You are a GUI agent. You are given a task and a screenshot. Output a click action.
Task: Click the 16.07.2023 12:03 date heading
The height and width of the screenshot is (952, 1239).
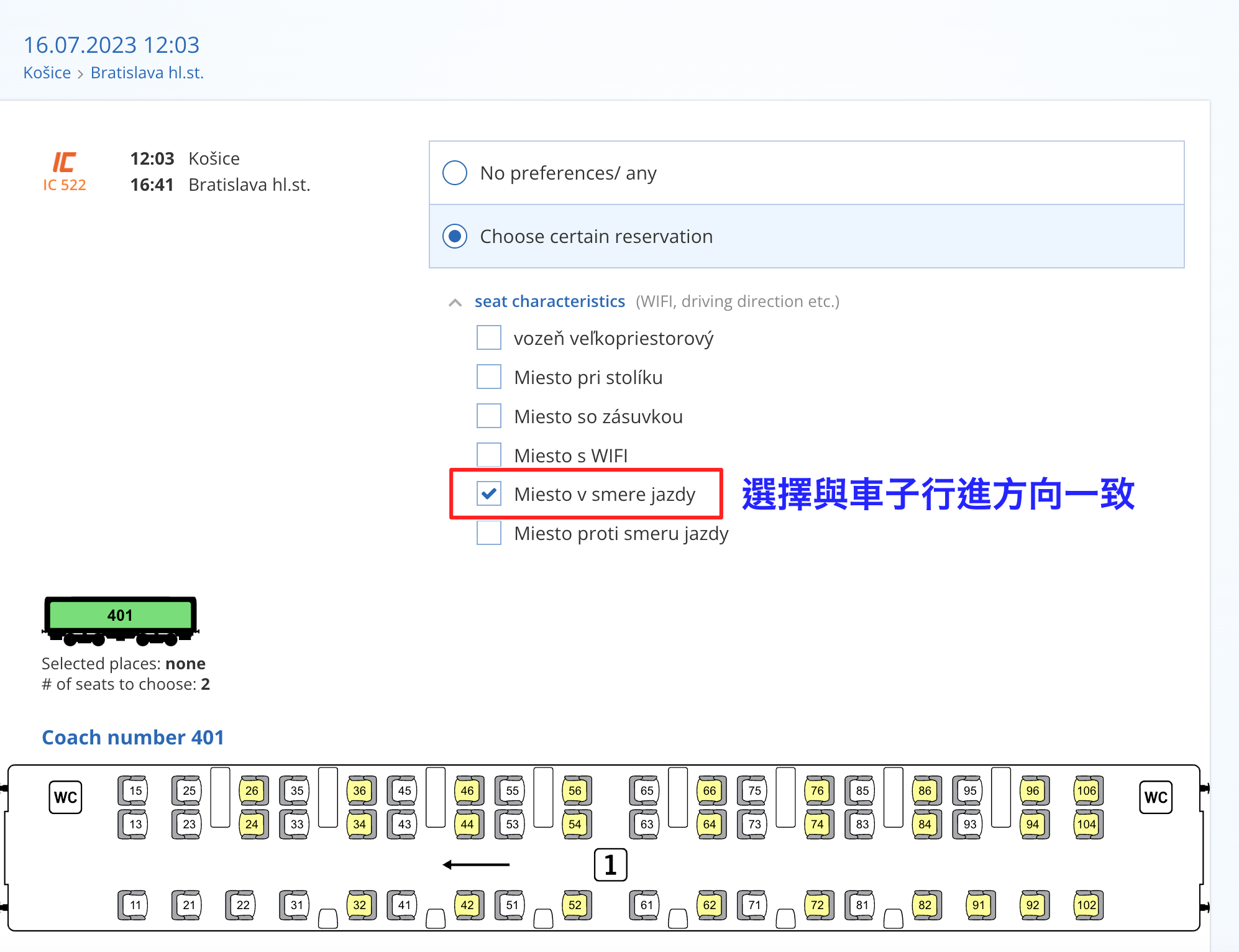click(111, 45)
